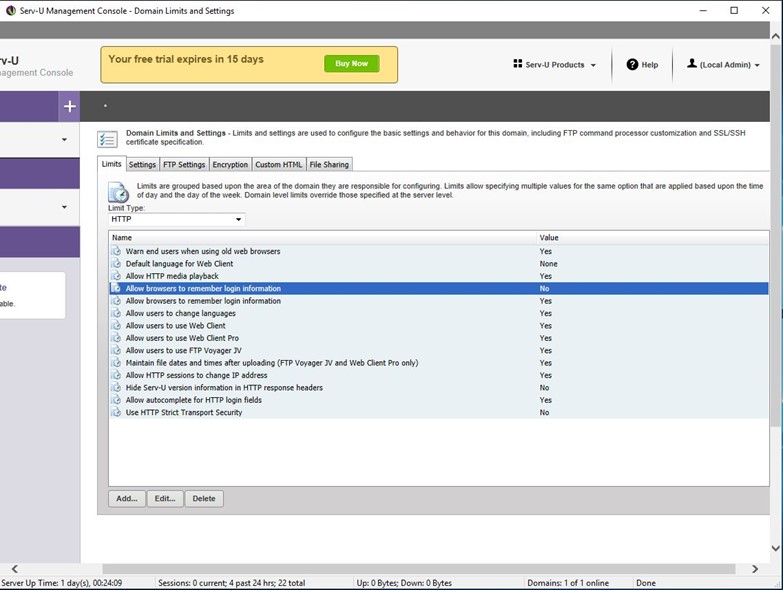Viewport: 783px width, 590px height.
Task: Click the None value for Default language
Action: [x=548, y=264]
